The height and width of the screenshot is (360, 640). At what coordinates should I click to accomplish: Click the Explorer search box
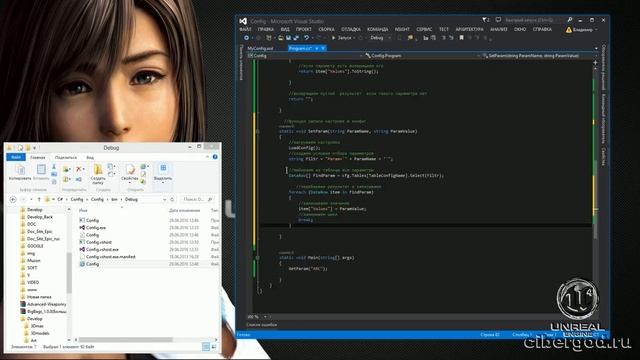click(197, 199)
